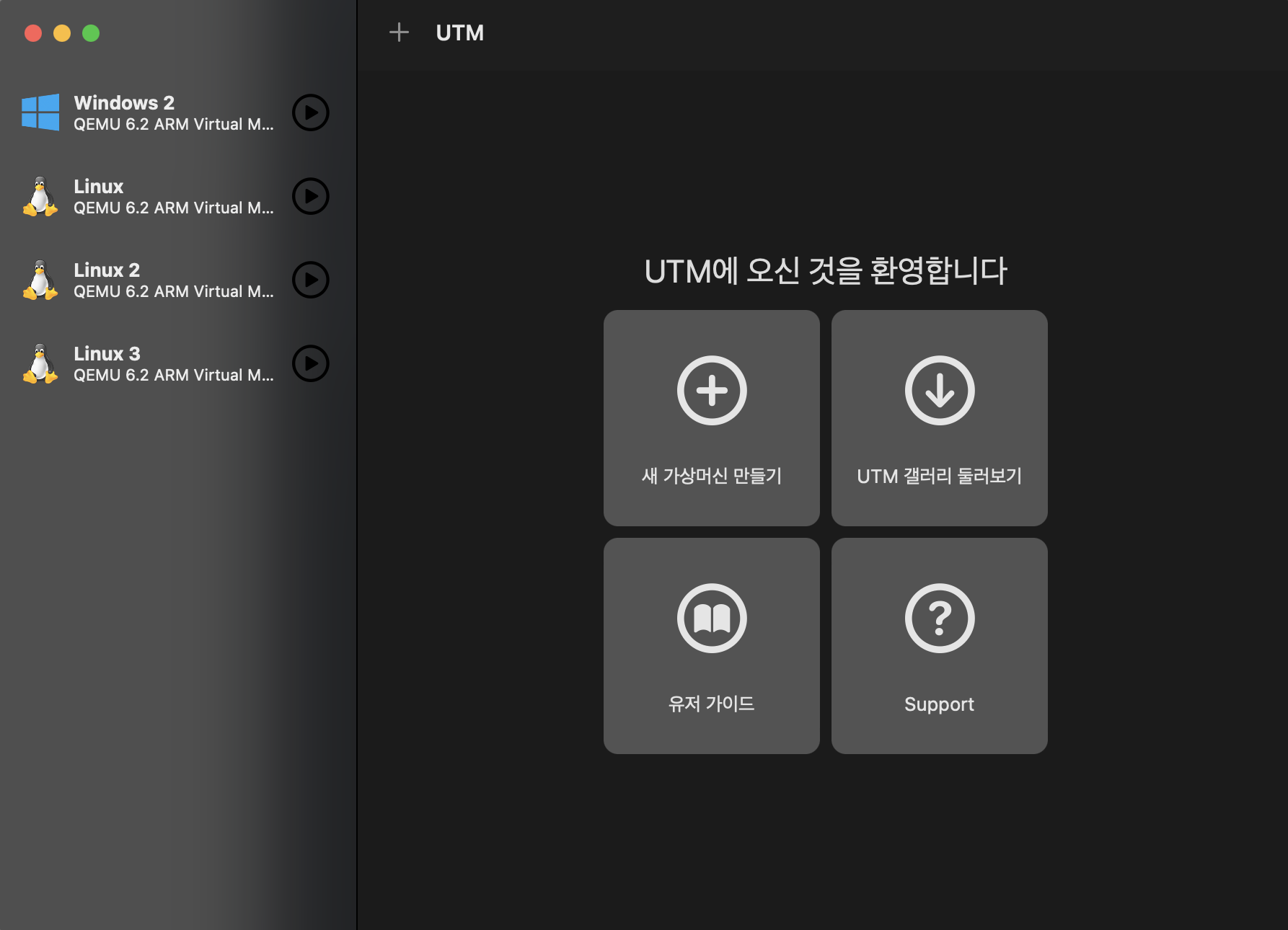Maximize the window with green button
Image resolution: width=1288 pixels, height=930 pixels.
pyautogui.click(x=91, y=33)
